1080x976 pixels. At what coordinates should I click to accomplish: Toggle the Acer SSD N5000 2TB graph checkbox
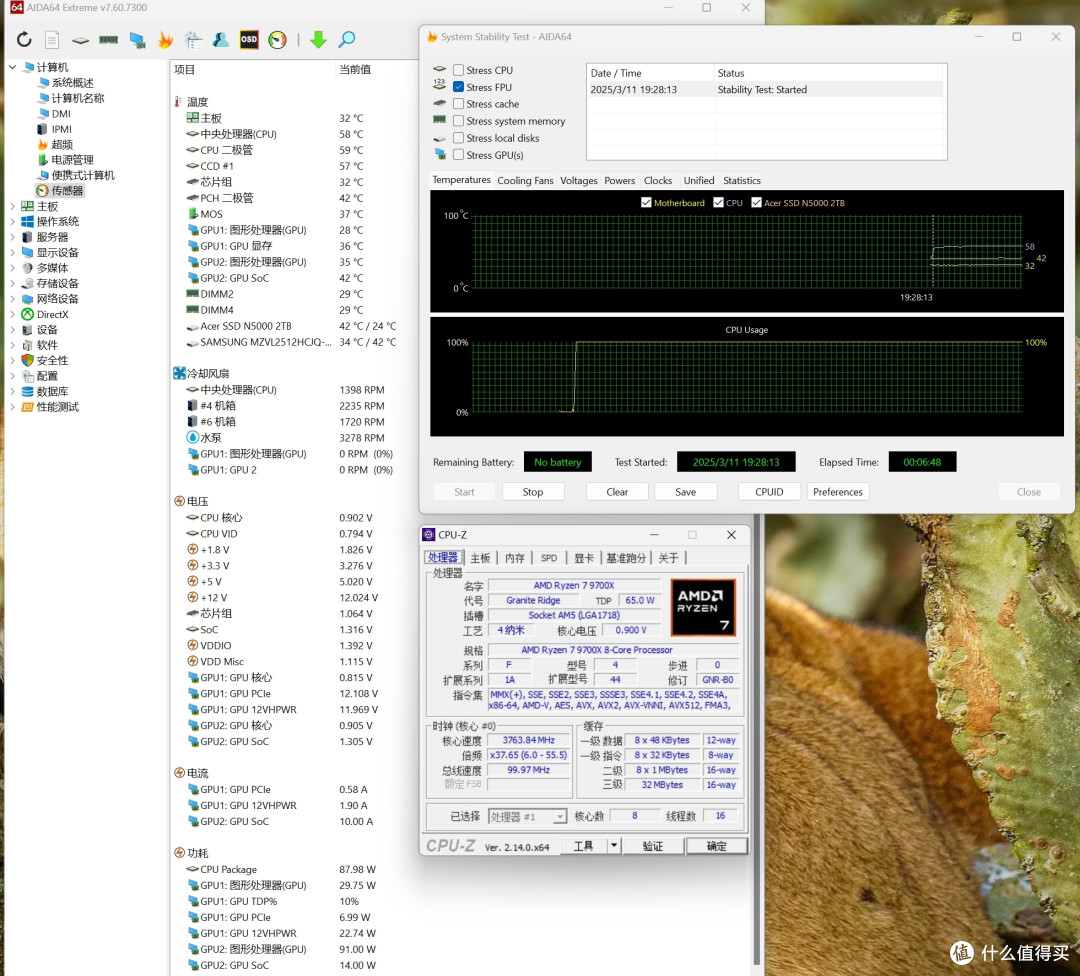[756, 203]
